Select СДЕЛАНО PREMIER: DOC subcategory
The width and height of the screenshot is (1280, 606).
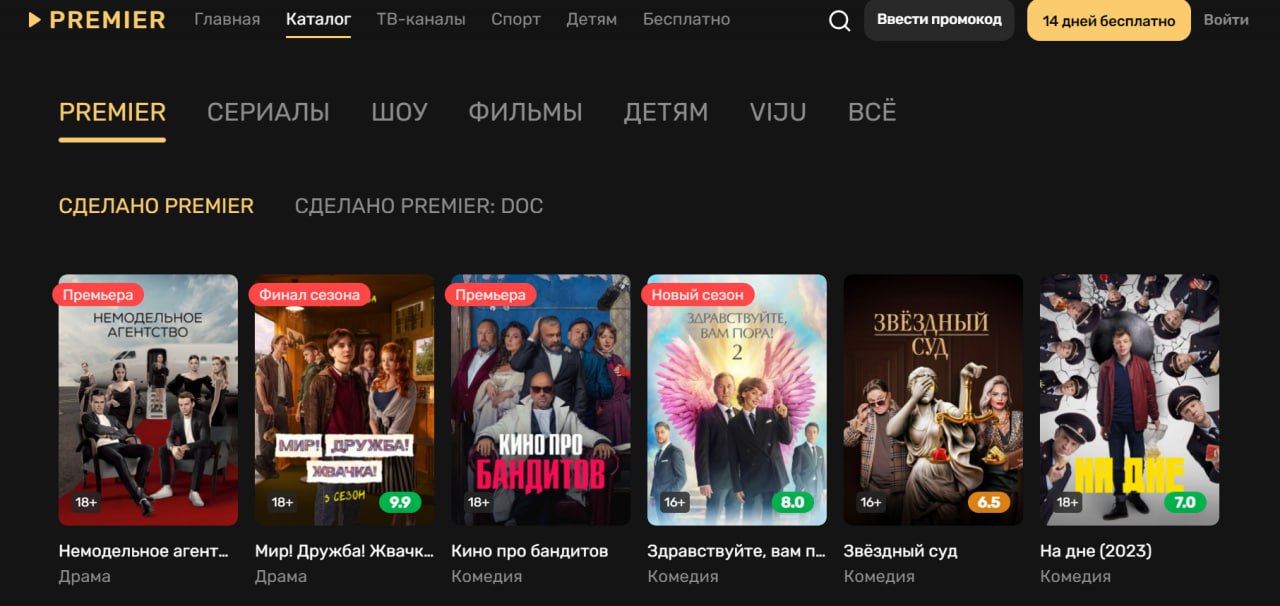point(419,206)
